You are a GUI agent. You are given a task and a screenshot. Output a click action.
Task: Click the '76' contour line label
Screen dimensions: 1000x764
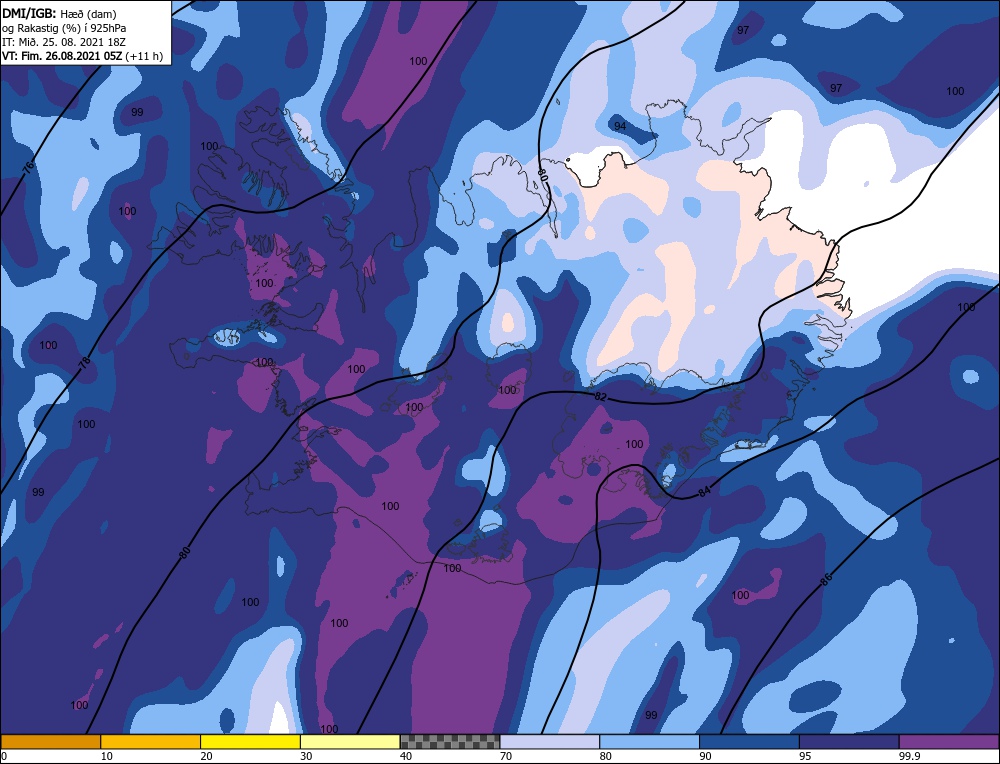28,168
